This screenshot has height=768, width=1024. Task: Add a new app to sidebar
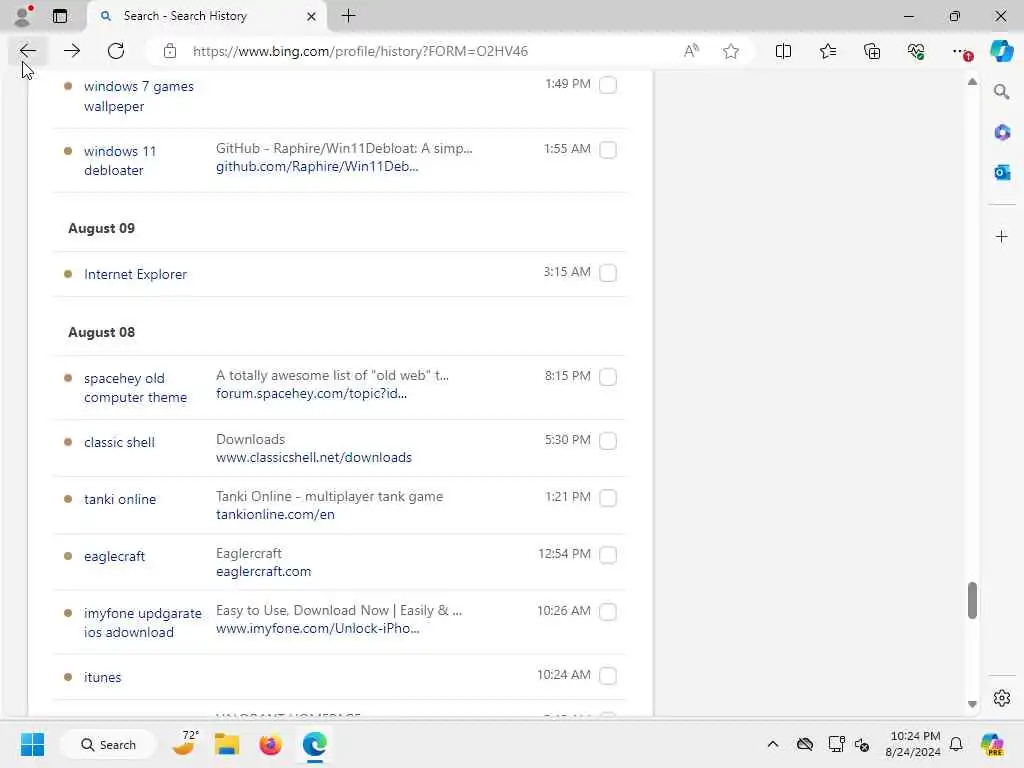(x=1001, y=236)
